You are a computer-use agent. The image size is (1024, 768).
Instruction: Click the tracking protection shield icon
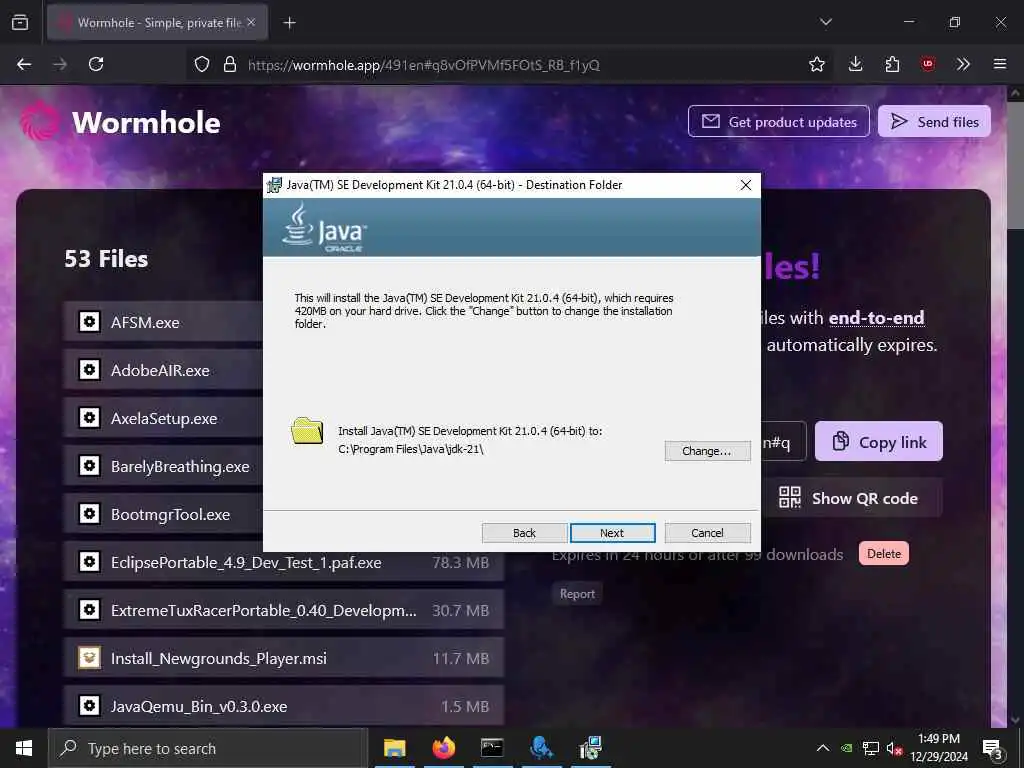pyautogui.click(x=202, y=64)
